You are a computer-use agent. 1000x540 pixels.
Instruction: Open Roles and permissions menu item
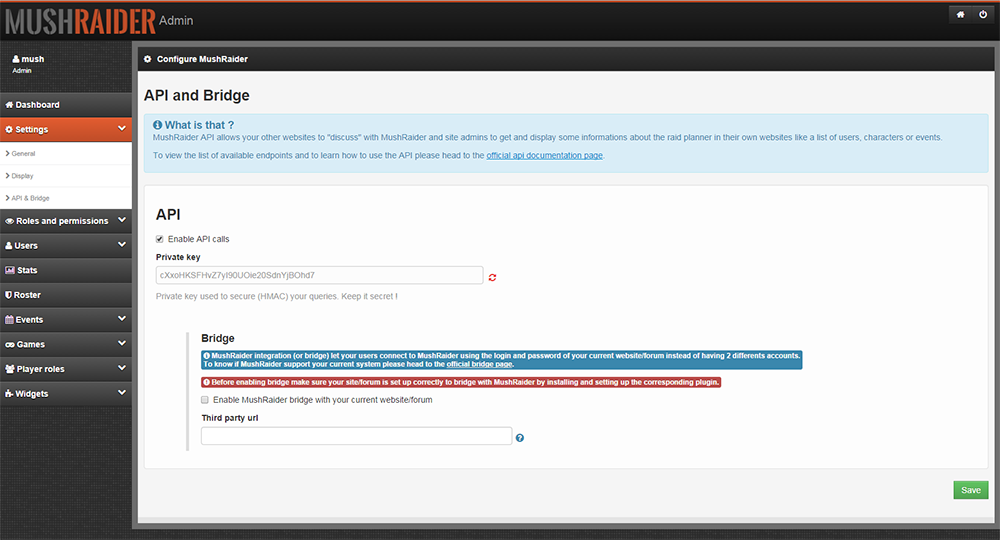tap(66, 221)
